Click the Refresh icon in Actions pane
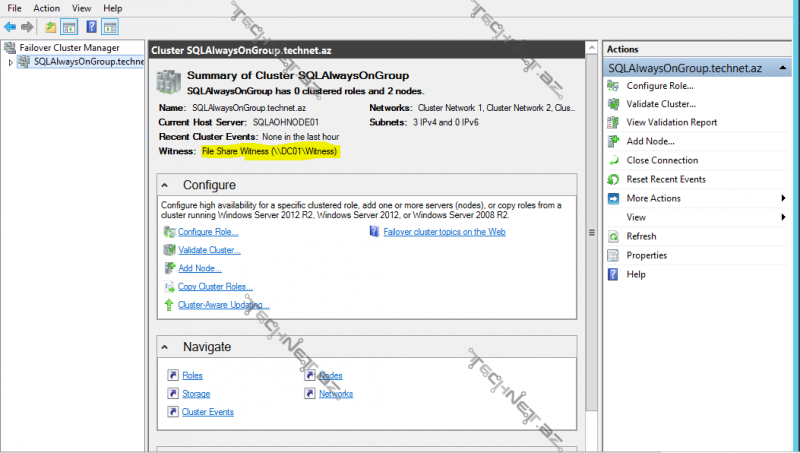This screenshot has height=453, width=800. 614,236
